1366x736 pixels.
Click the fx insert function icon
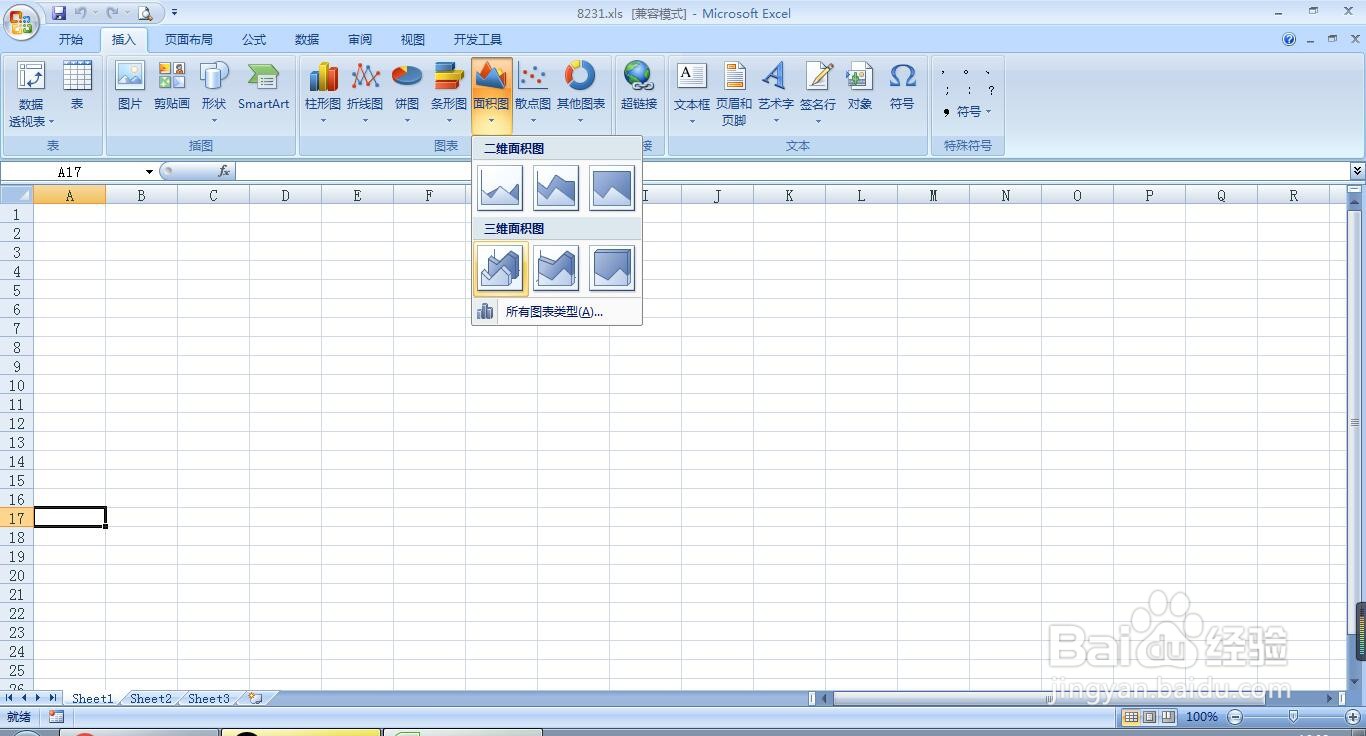[x=224, y=172]
